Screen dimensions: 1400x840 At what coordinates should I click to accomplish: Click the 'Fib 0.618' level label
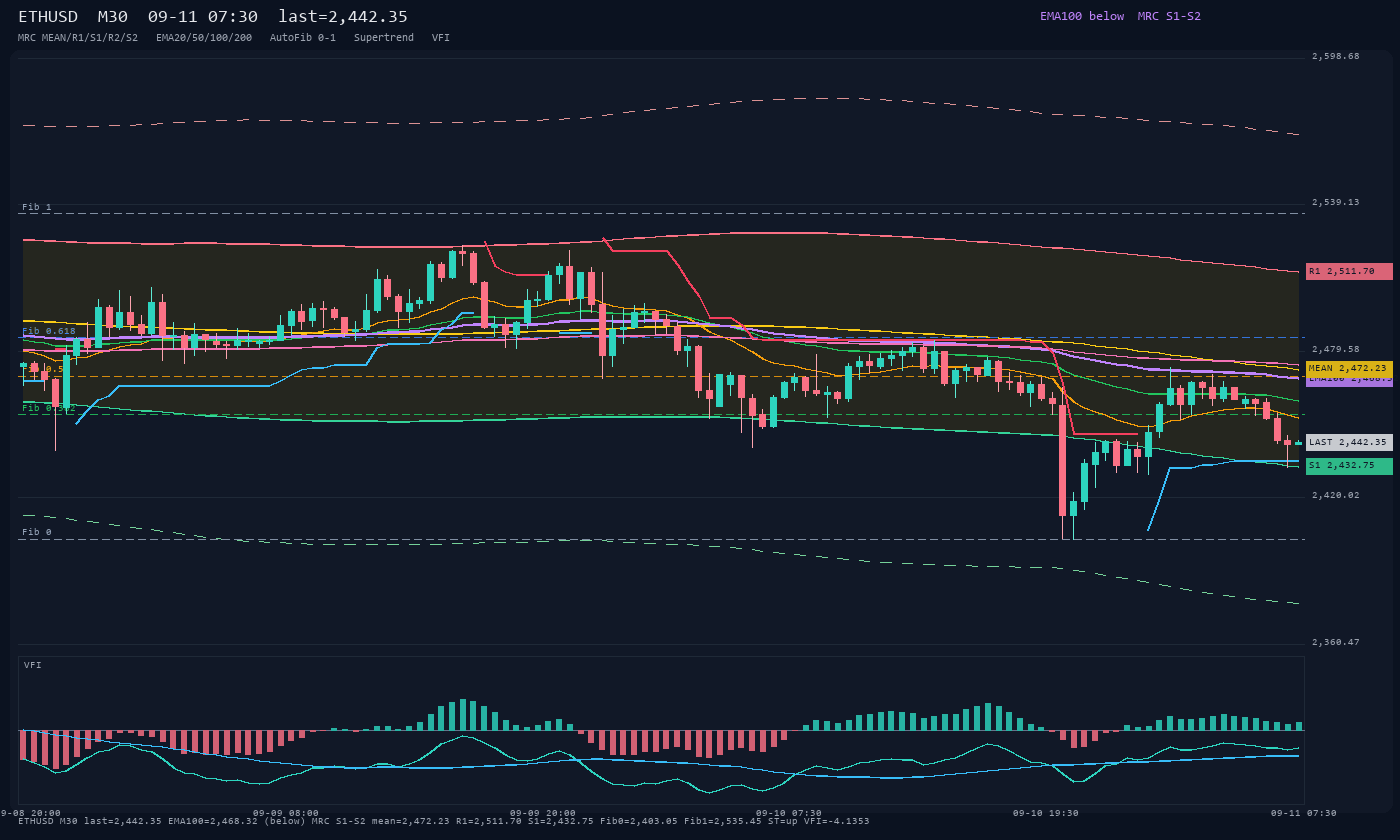(x=49, y=331)
